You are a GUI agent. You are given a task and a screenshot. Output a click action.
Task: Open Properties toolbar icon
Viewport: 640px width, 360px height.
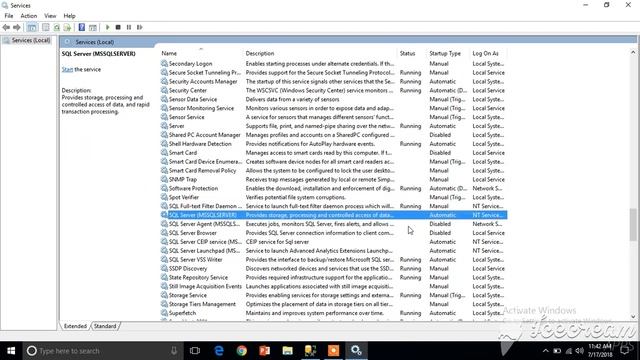tap(45, 27)
